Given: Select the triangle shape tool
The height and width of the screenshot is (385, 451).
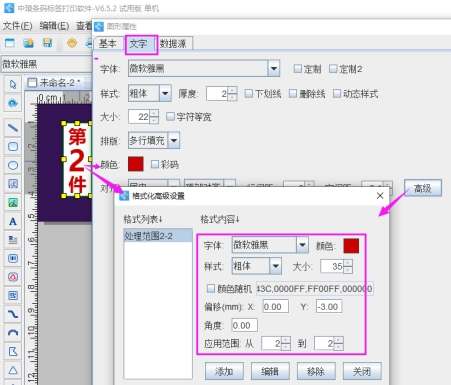Looking at the screenshot, I should coord(13,370).
